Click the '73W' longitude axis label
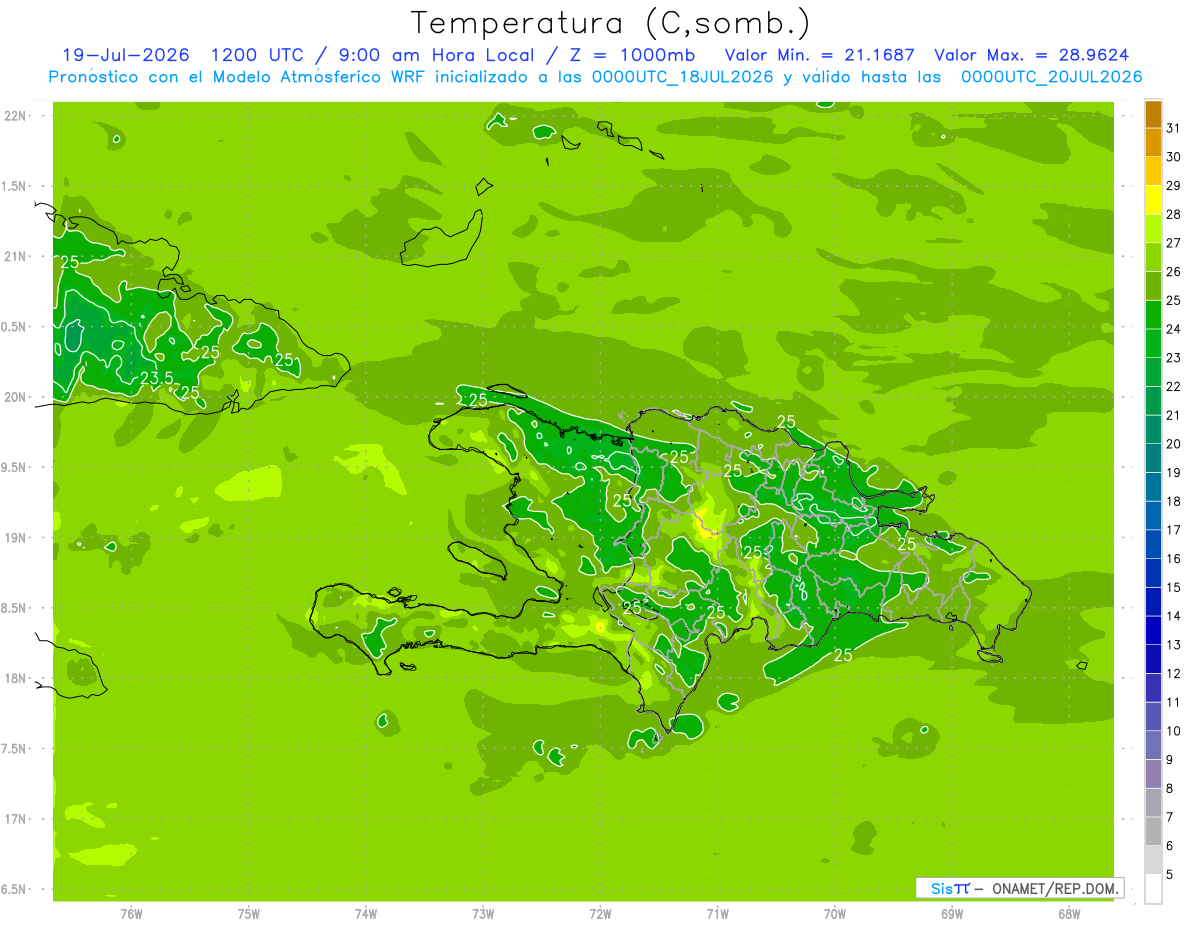 click(x=483, y=914)
